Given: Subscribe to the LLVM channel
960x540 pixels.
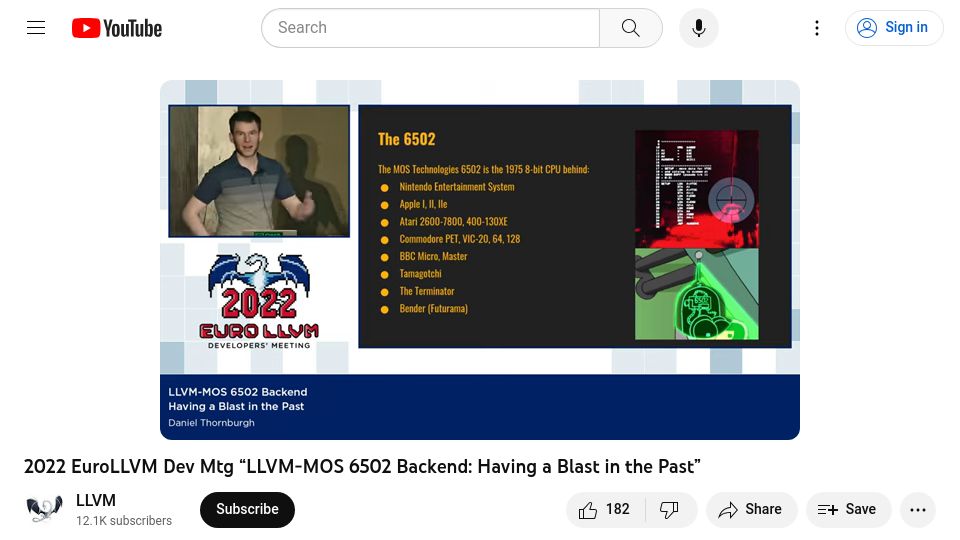Looking at the screenshot, I should coord(247,509).
